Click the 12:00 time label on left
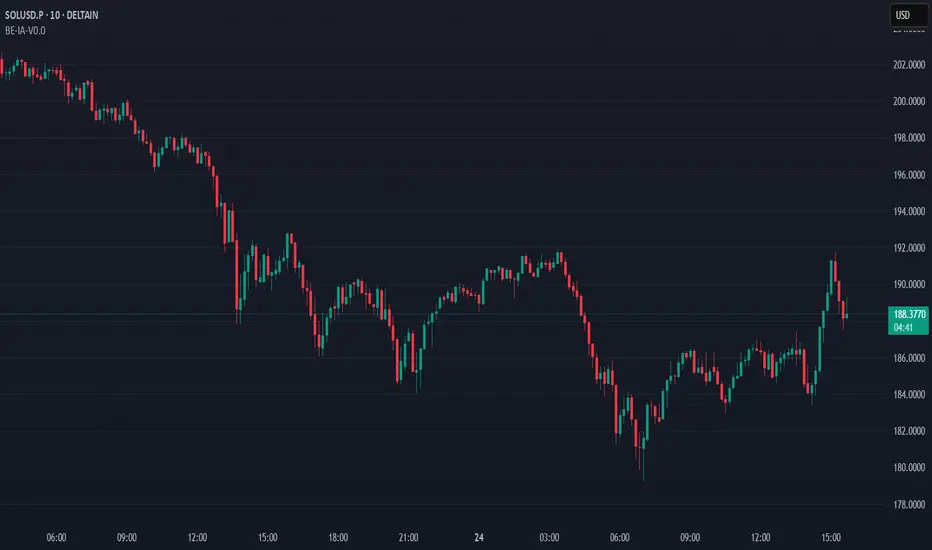Viewport: 932px width, 550px height. pos(197,537)
